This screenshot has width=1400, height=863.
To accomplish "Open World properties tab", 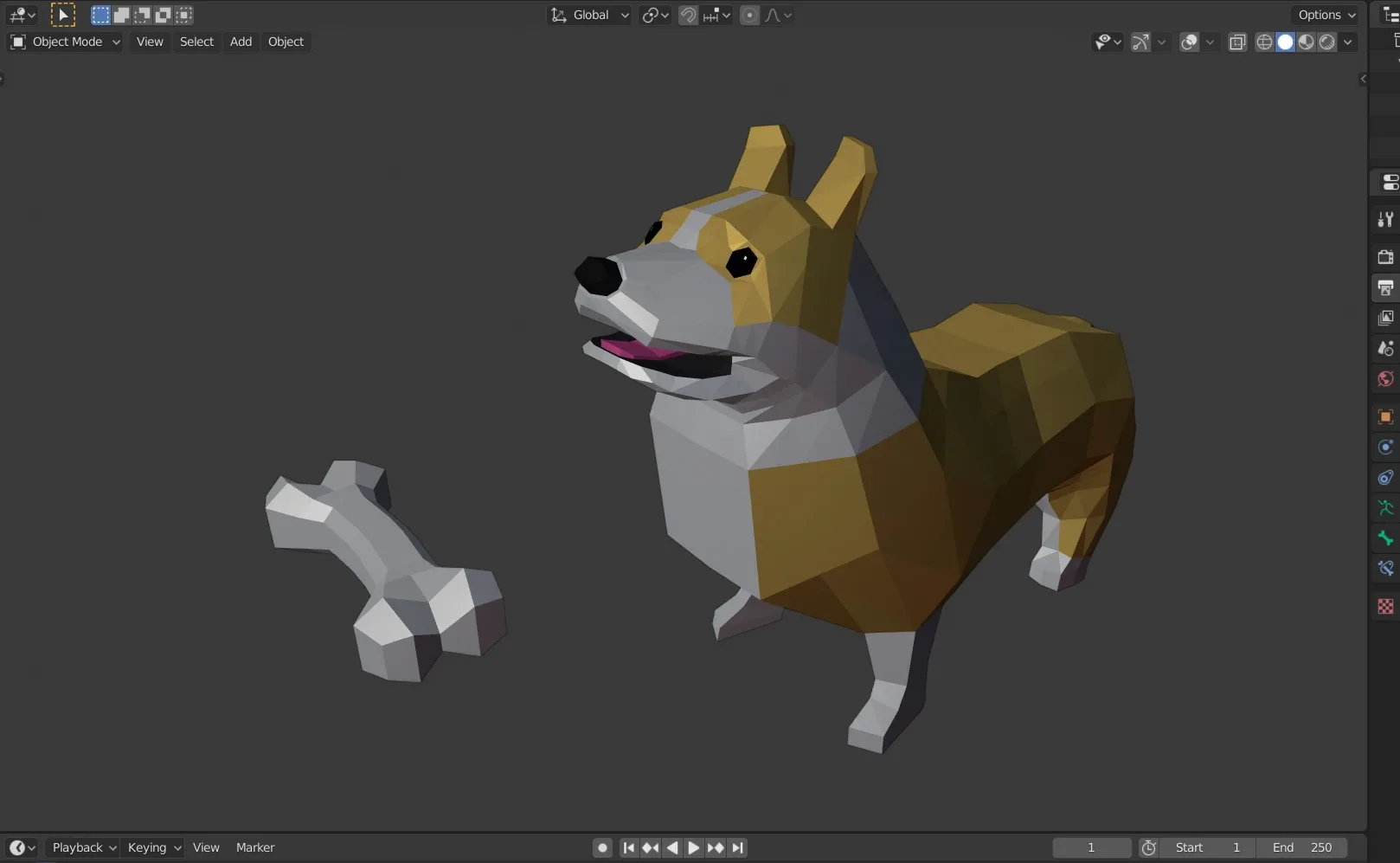I will point(1385,379).
